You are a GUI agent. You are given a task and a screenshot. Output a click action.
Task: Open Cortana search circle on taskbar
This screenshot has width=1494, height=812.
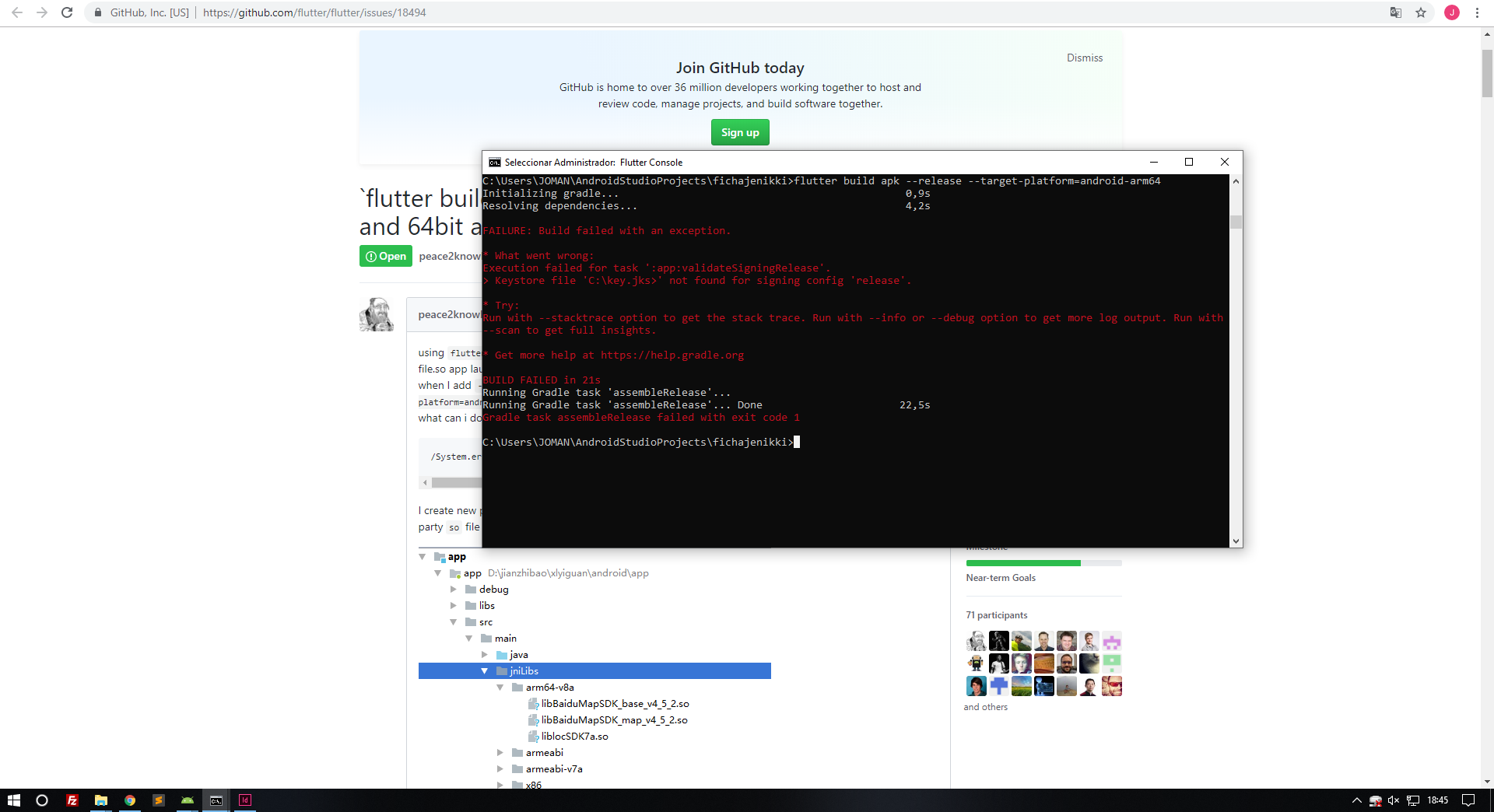pos(42,800)
